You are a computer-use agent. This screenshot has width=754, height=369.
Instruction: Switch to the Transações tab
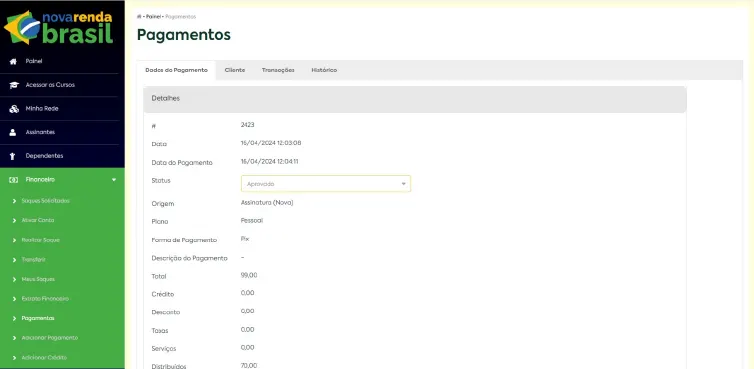pyautogui.click(x=278, y=70)
